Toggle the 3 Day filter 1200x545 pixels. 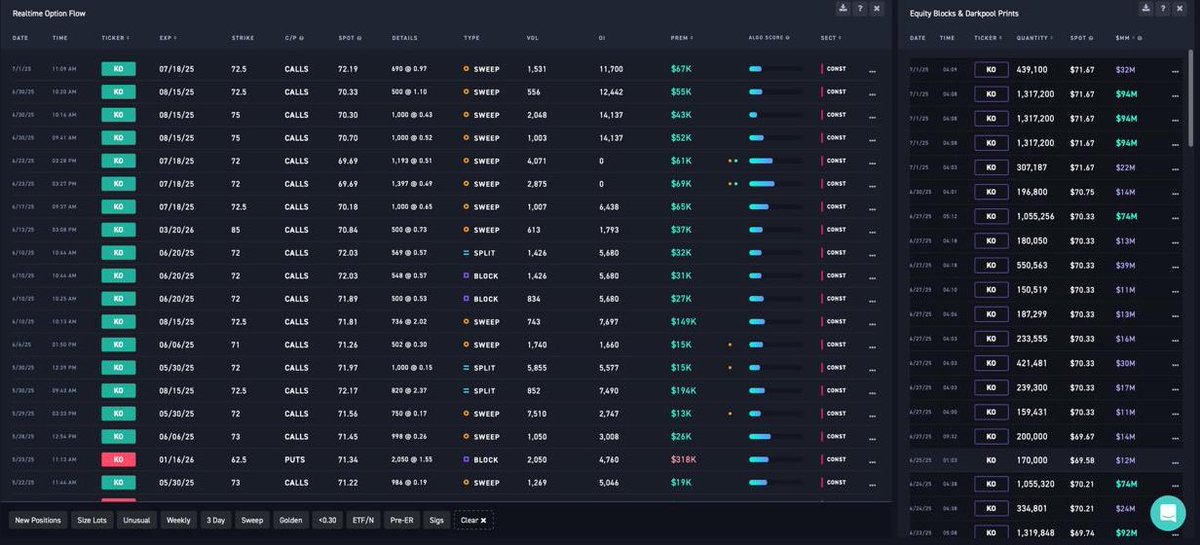pyautogui.click(x=216, y=520)
